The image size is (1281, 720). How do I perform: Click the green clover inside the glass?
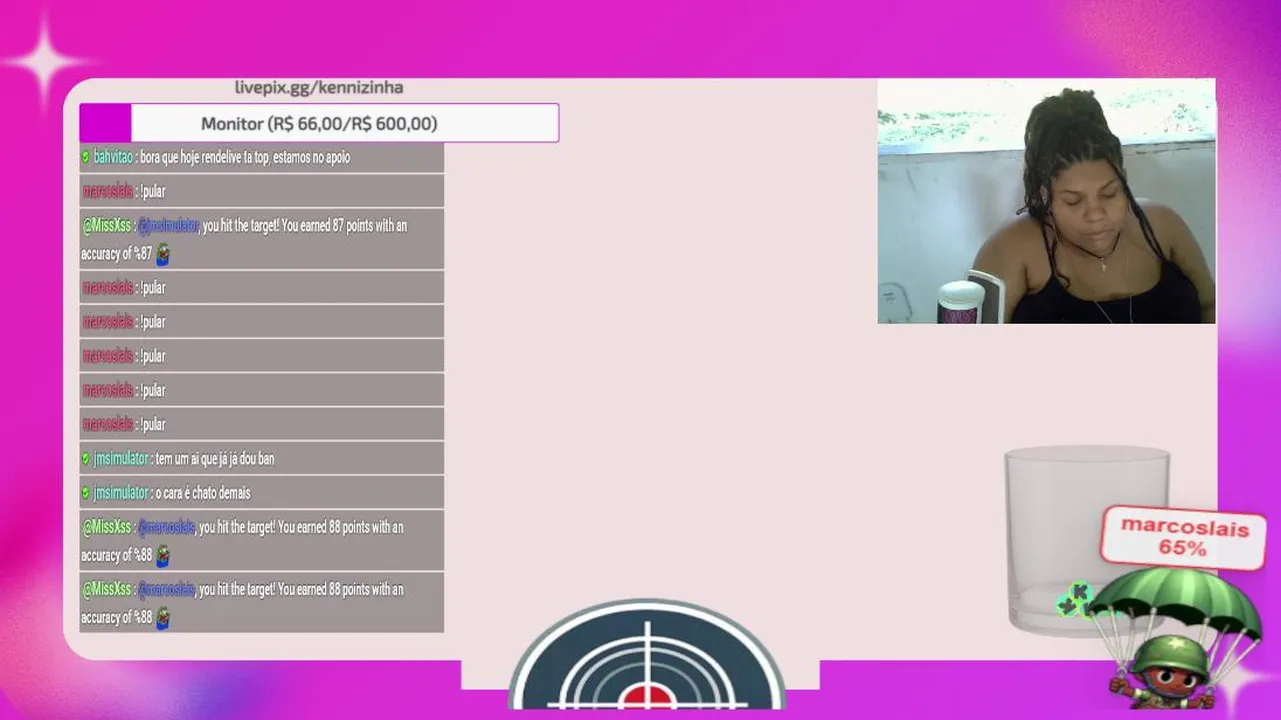(1074, 600)
